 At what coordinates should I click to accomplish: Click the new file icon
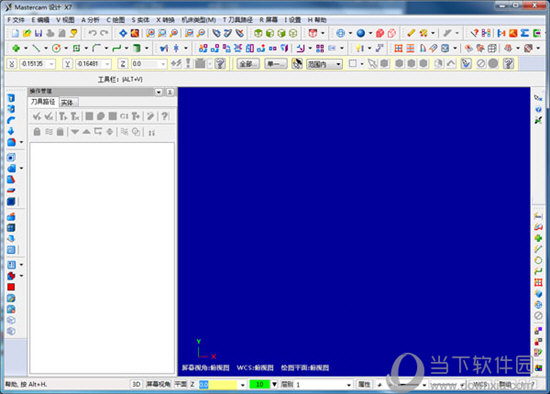pos(15,33)
